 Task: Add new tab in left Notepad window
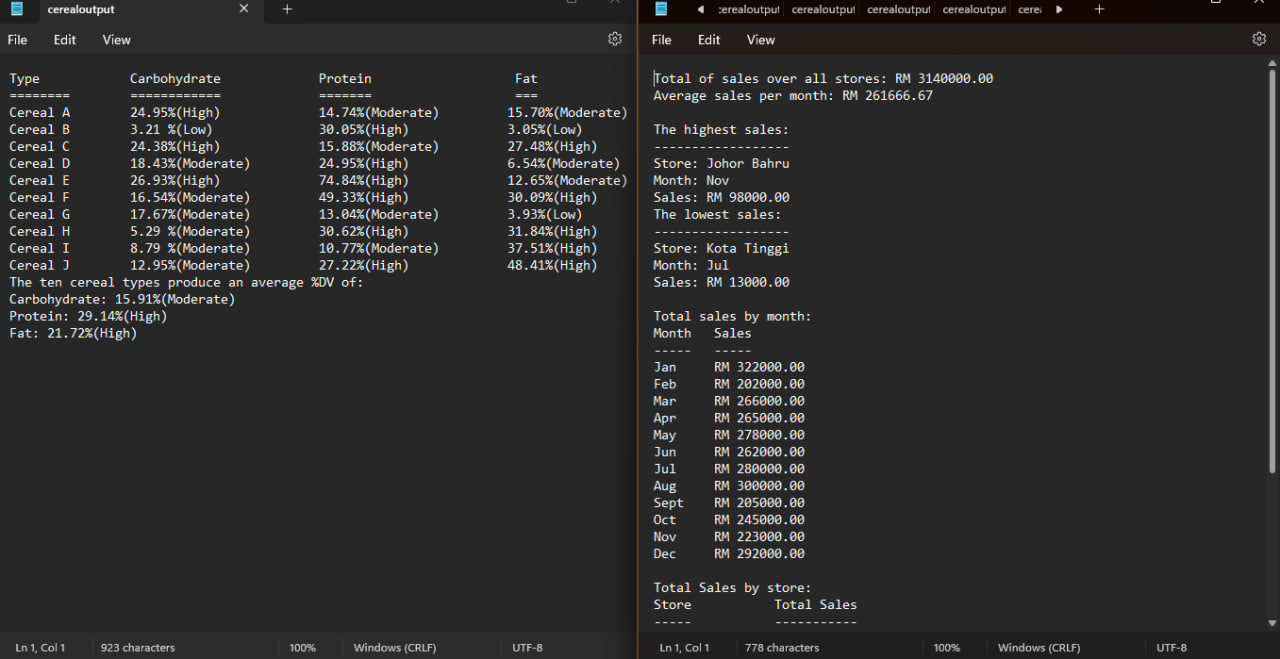287,9
